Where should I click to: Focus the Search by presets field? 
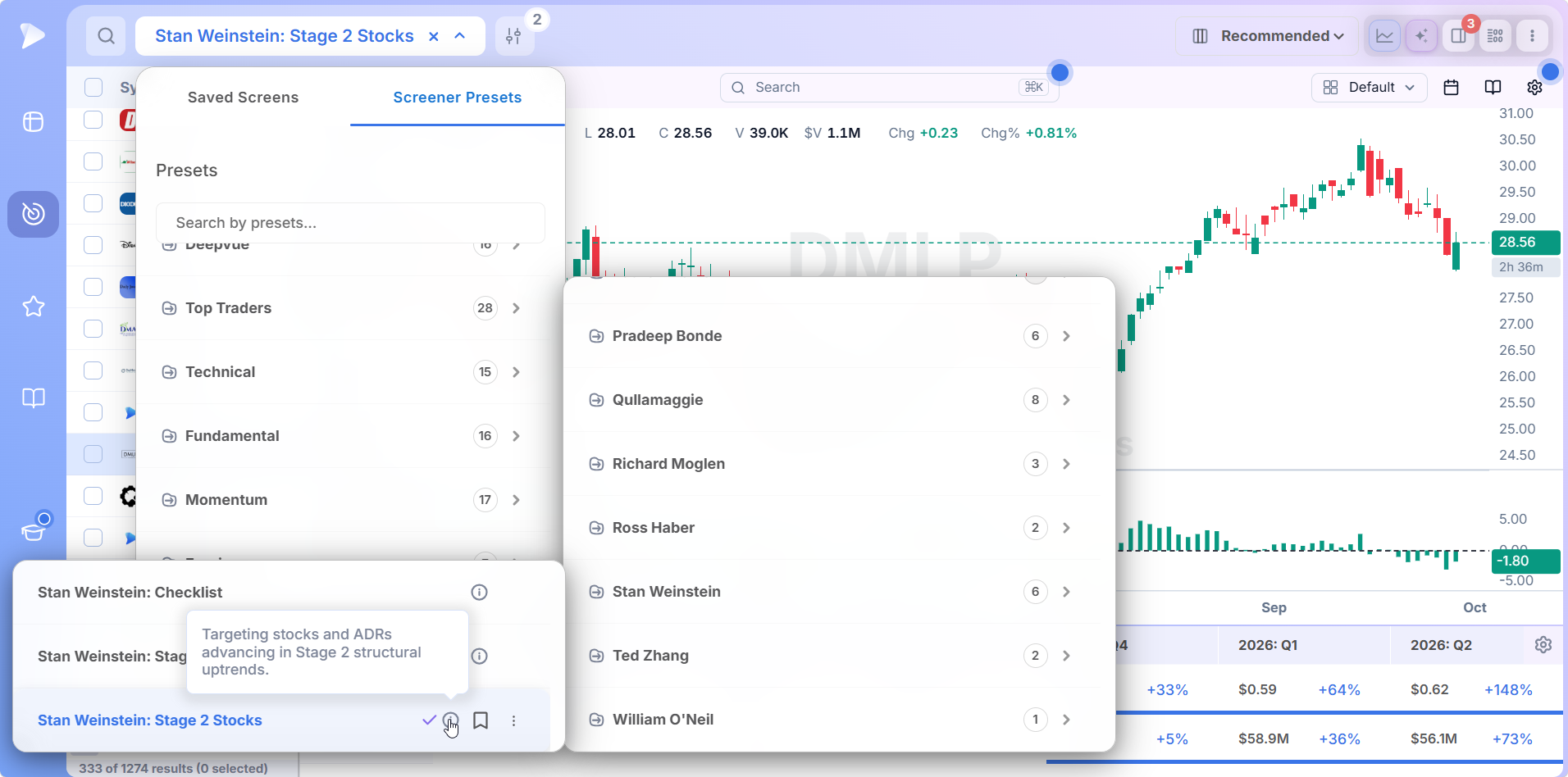(x=350, y=223)
